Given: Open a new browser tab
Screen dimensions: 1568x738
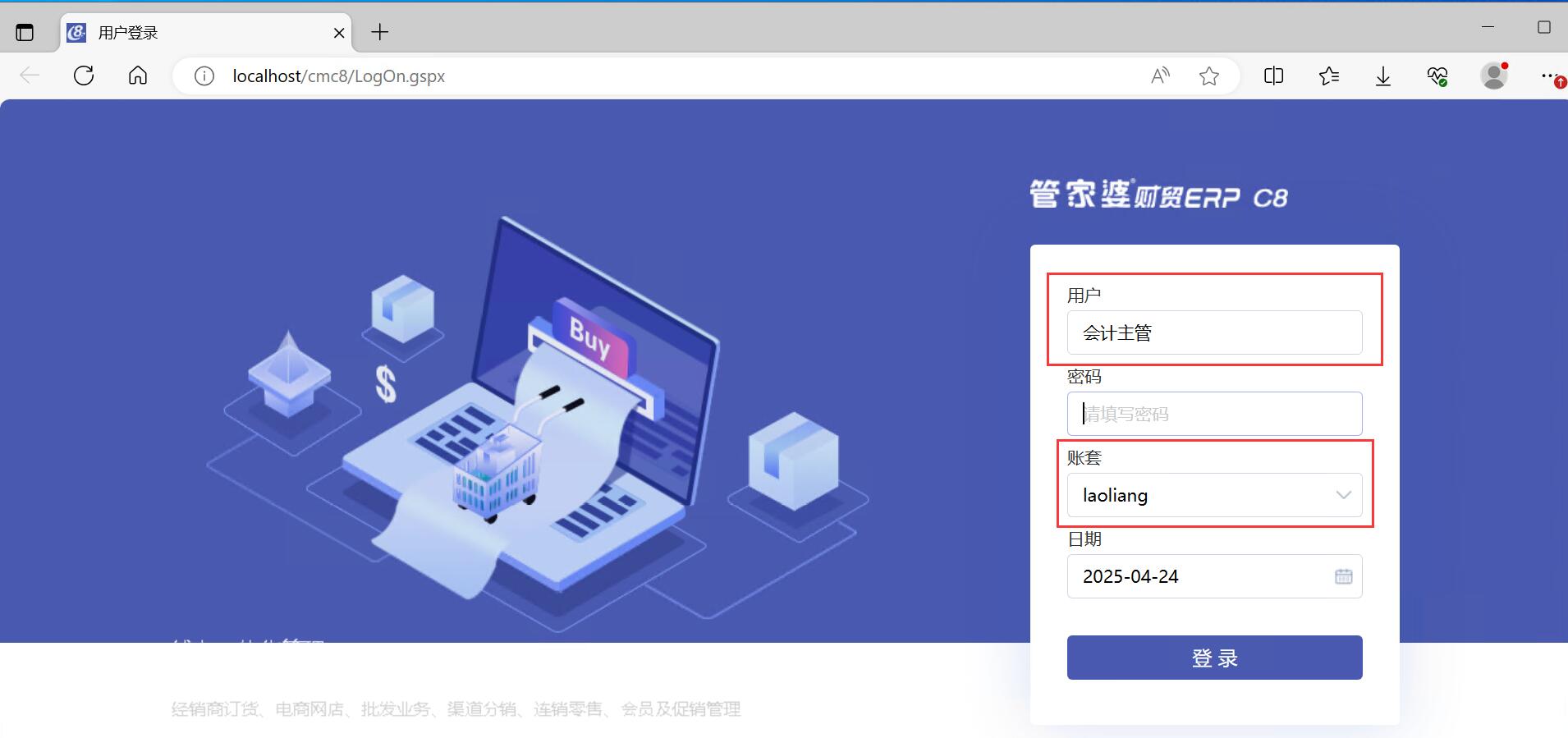Looking at the screenshot, I should 379,33.
